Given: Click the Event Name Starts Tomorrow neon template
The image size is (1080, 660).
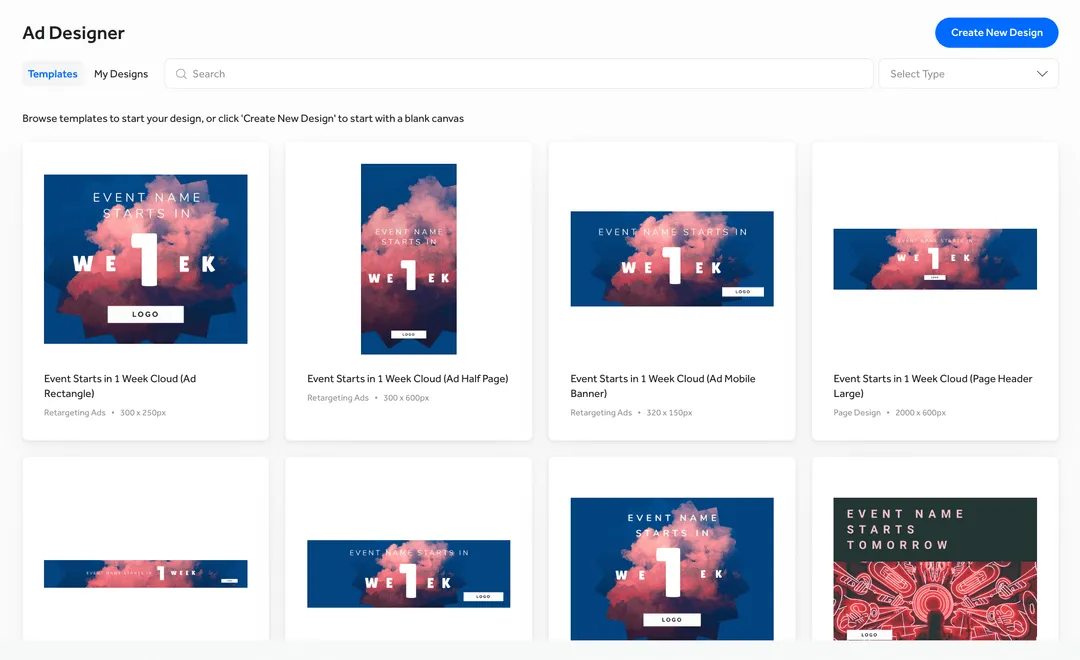Looking at the screenshot, I should (x=934, y=570).
